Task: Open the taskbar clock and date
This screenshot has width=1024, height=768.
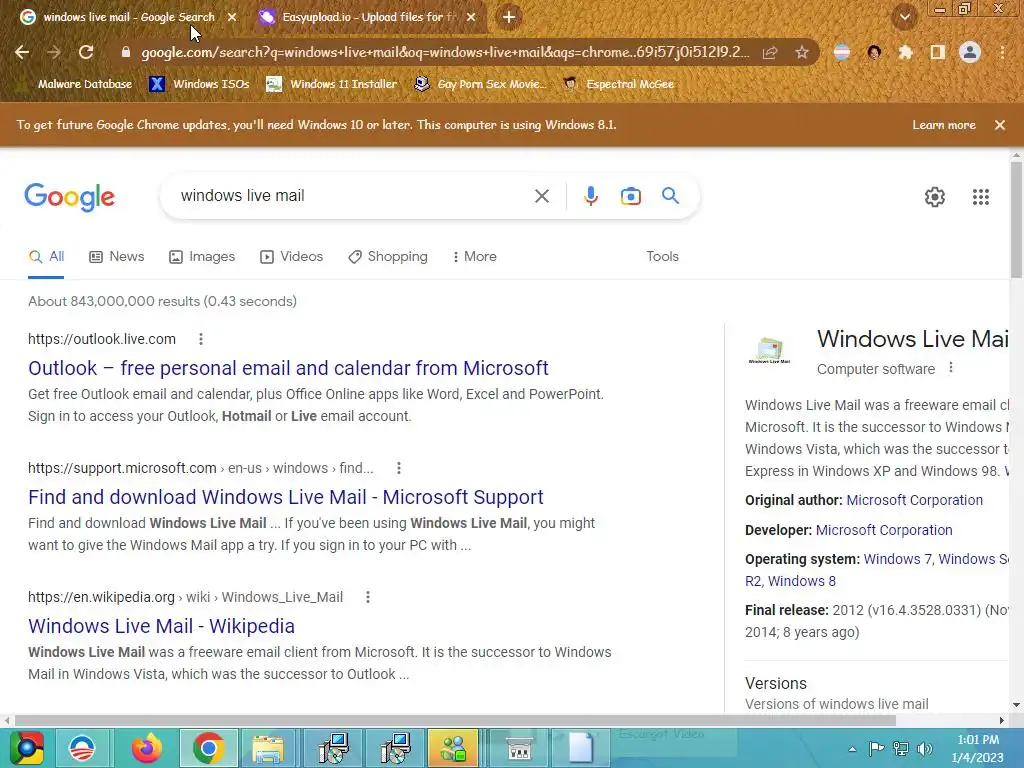Action: click(x=978, y=748)
